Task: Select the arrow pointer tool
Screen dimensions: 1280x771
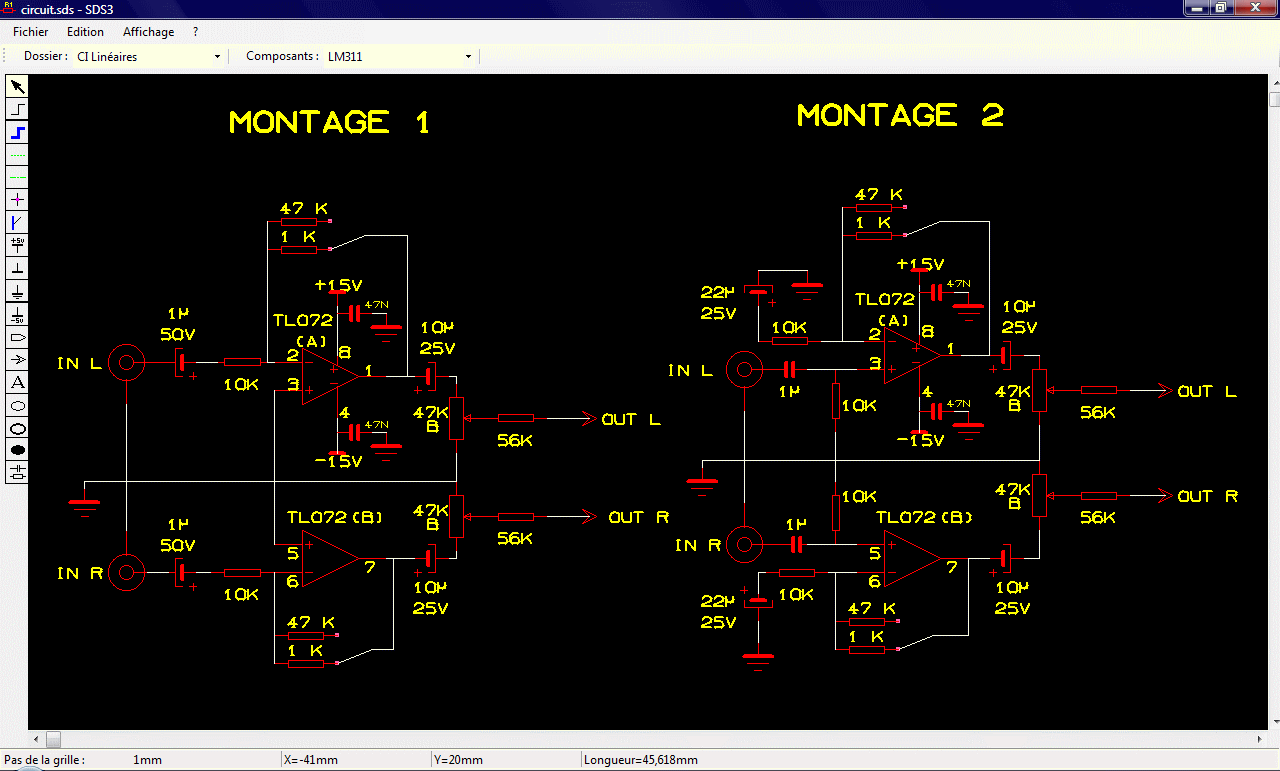Action: tap(17, 86)
